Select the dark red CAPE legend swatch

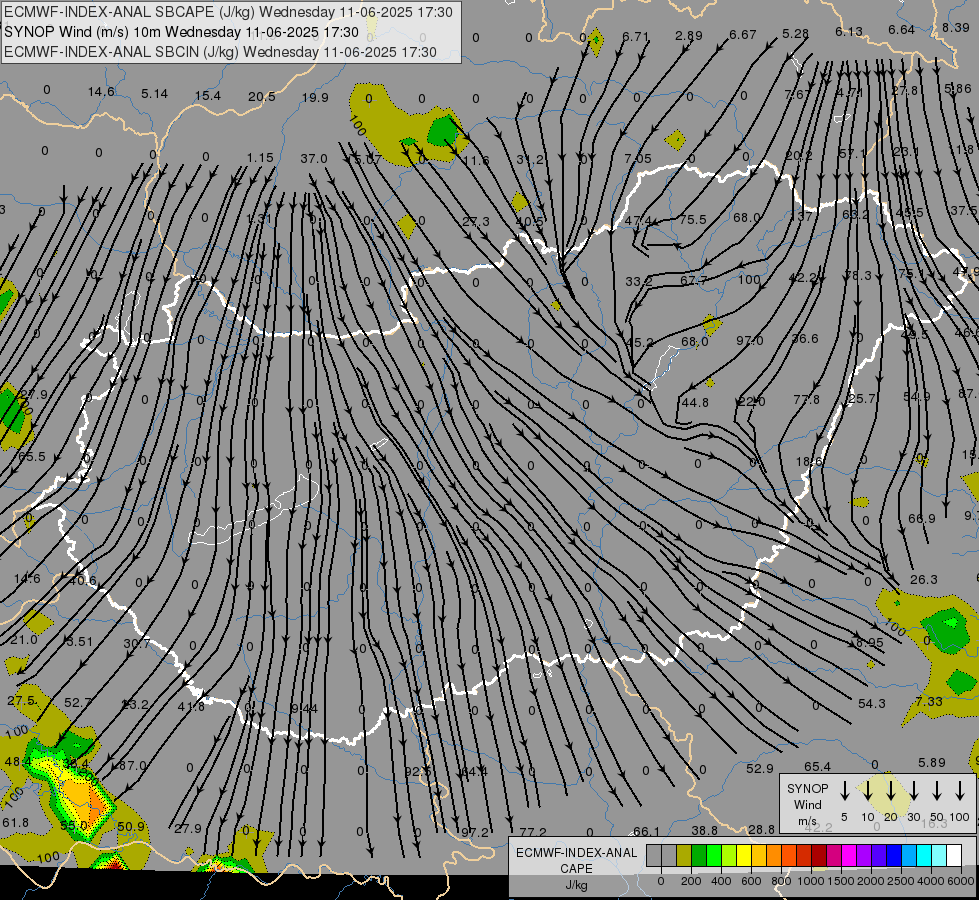pos(819,856)
